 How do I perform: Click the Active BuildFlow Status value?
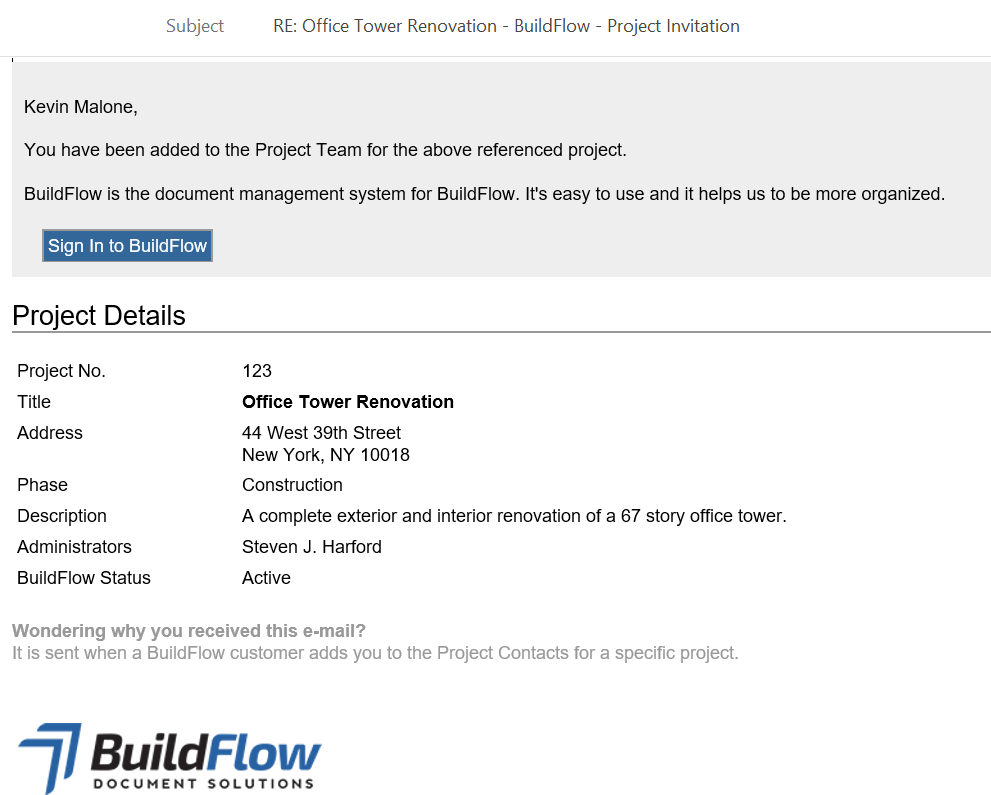tap(266, 578)
